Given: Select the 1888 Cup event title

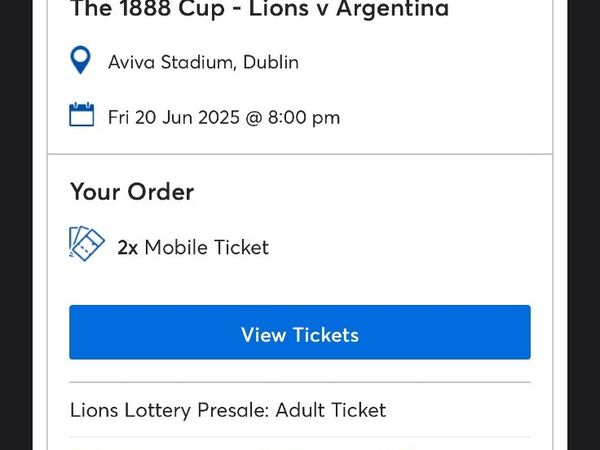Looking at the screenshot, I should pyautogui.click(x=260, y=8).
